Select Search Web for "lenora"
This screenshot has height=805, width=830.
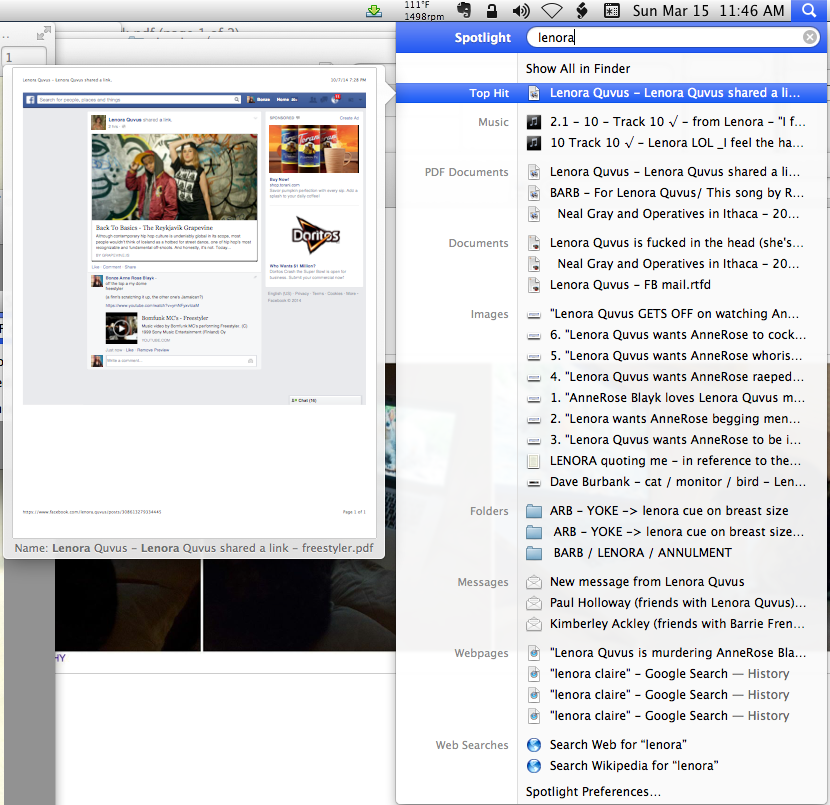[x=617, y=745]
